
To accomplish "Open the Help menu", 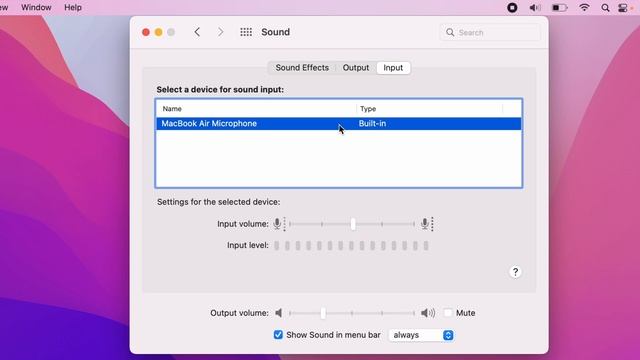I will pos(73,8).
